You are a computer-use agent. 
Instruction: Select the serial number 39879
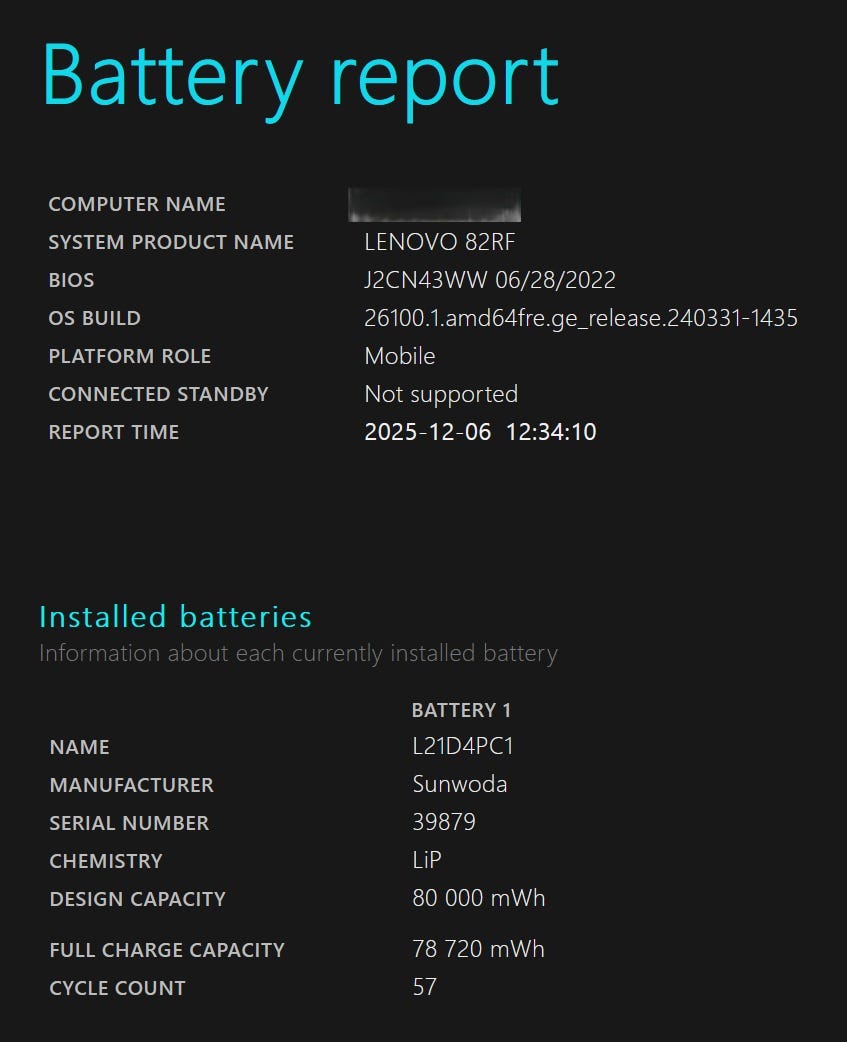[x=444, y=822]
